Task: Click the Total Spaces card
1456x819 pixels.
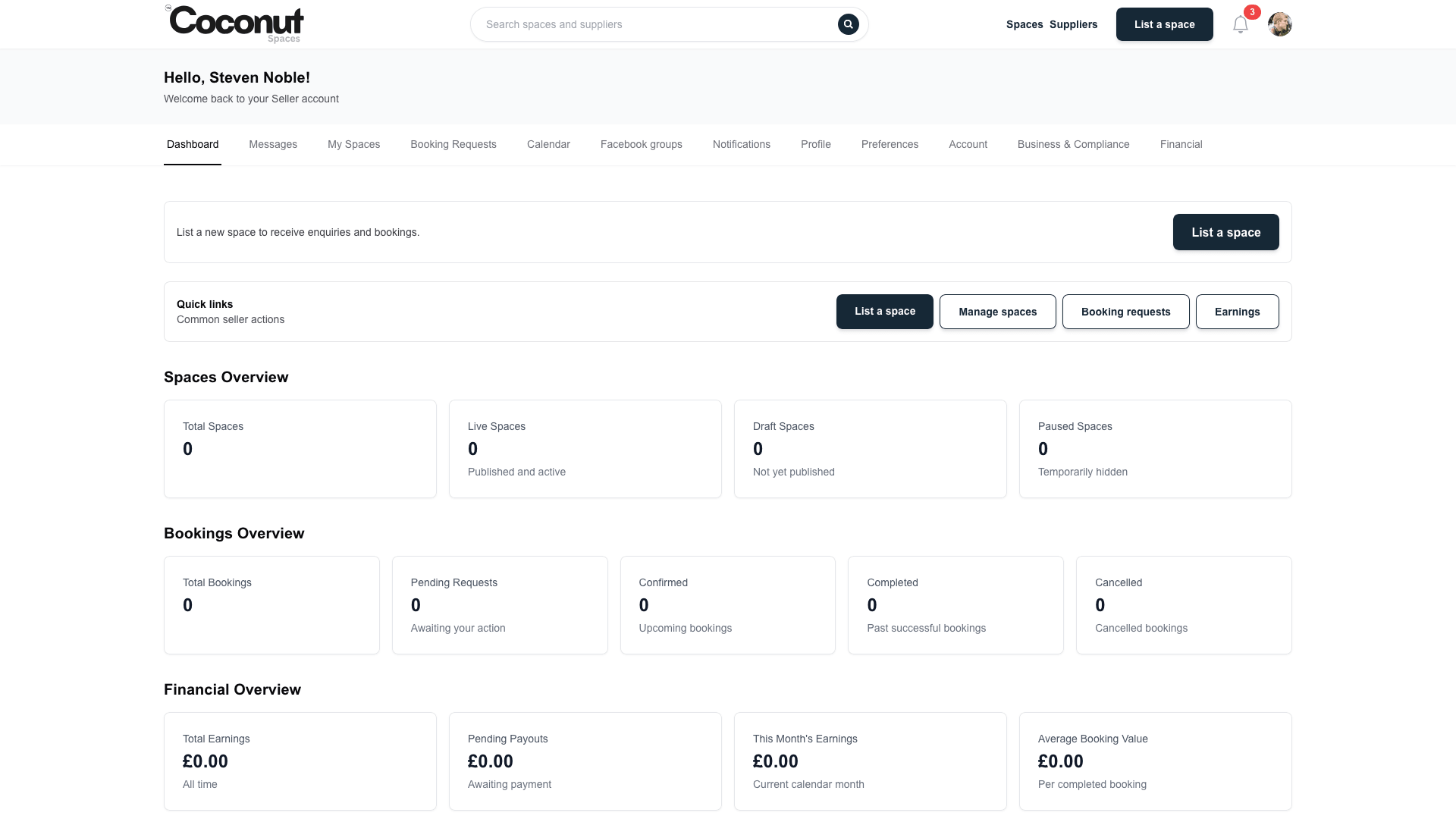Action: (x=300, y=449)
